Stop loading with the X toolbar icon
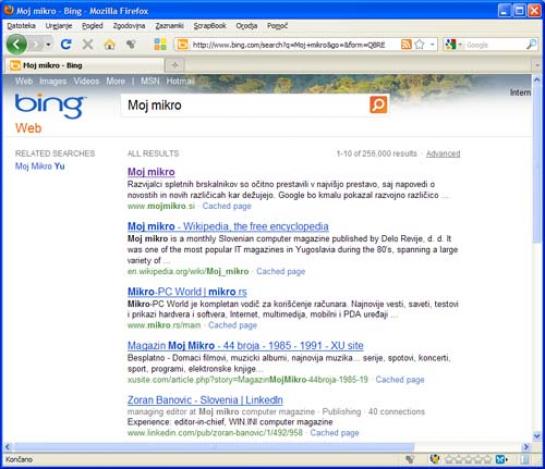The height and width of the screenshot is (469, 545). click(88, 45)
